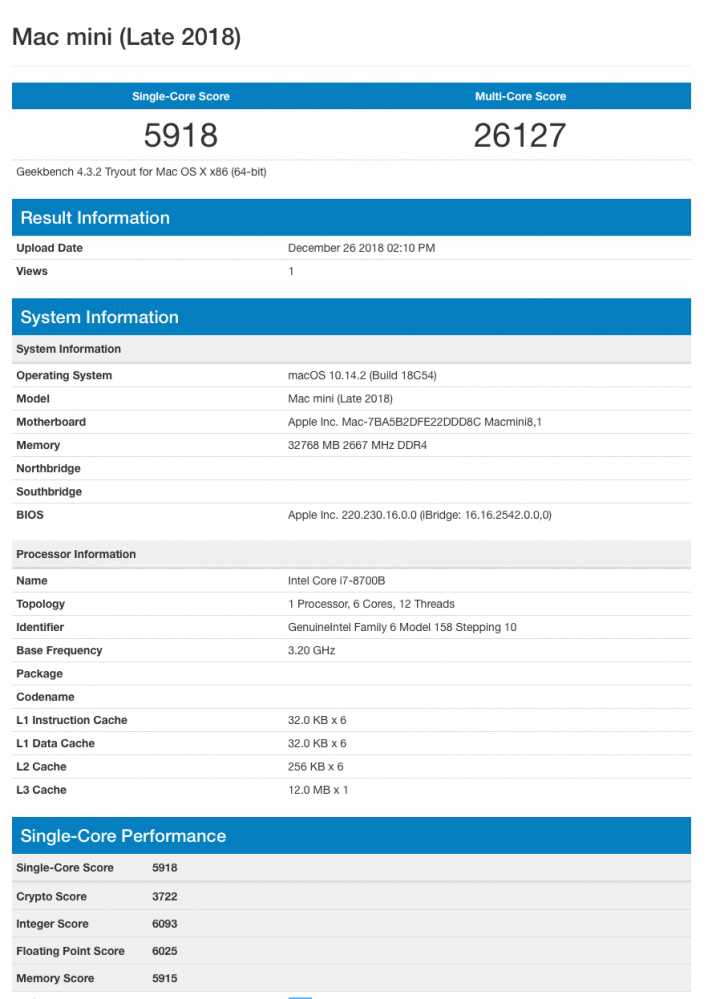The width and height of the screenshot is (720, 999).
Task: Select the macOS 10.14.2 (Build 18C54) value
Action: coord(362,375)
